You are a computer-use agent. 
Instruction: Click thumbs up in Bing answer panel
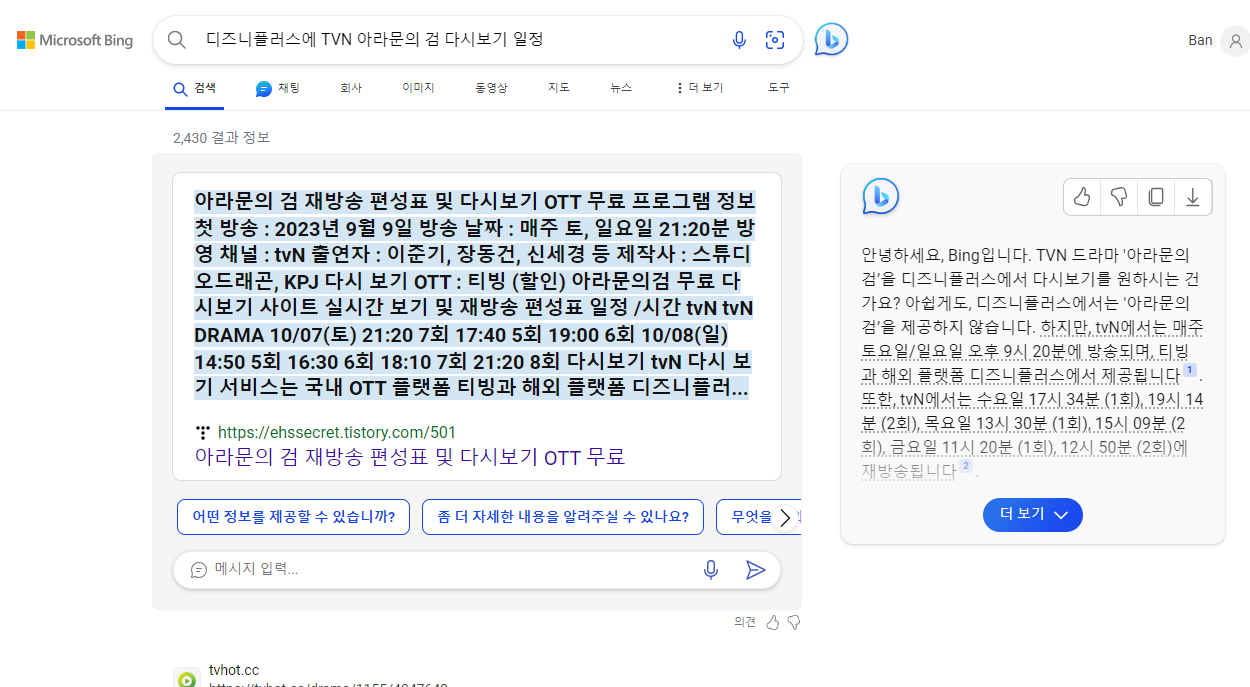[x=1082, y=197]
